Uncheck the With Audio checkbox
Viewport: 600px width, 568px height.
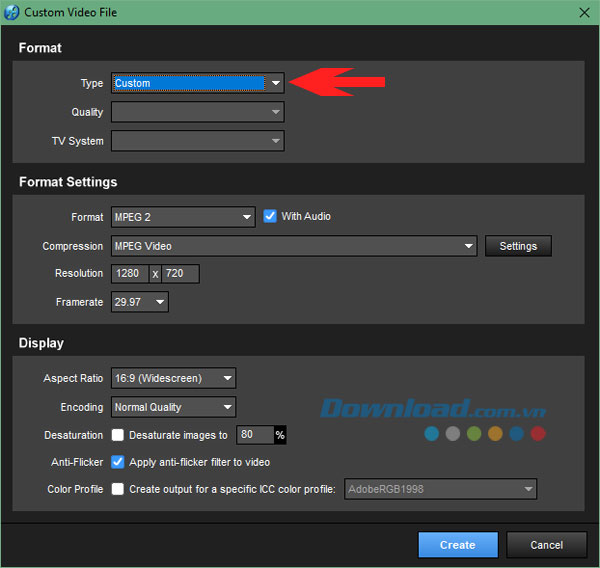tap(270, 216)
